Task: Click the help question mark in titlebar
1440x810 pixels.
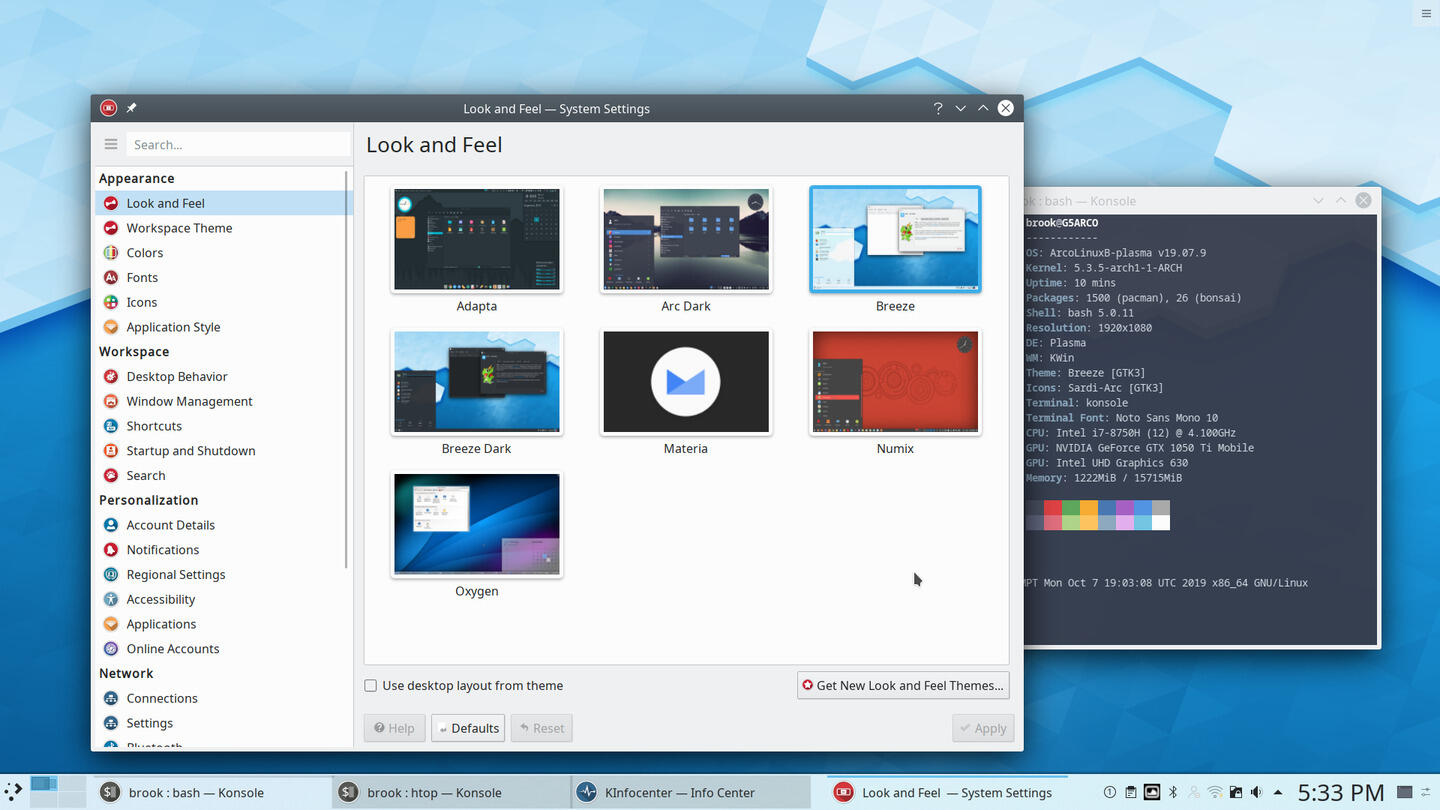Action: coord(937,108)
